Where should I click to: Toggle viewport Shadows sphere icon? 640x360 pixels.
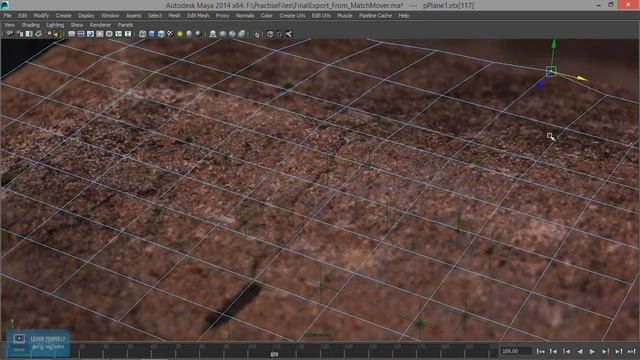point(189,34)
